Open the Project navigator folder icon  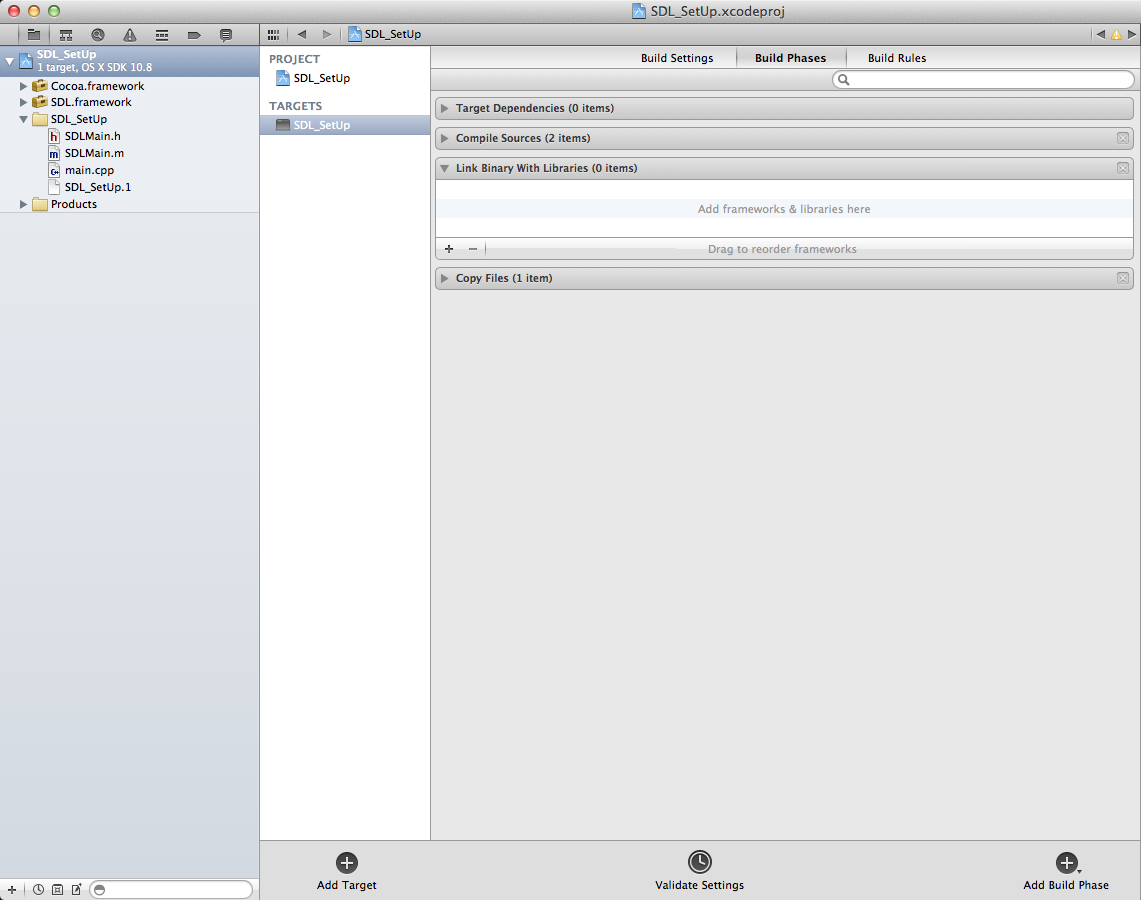click(33, 34)
